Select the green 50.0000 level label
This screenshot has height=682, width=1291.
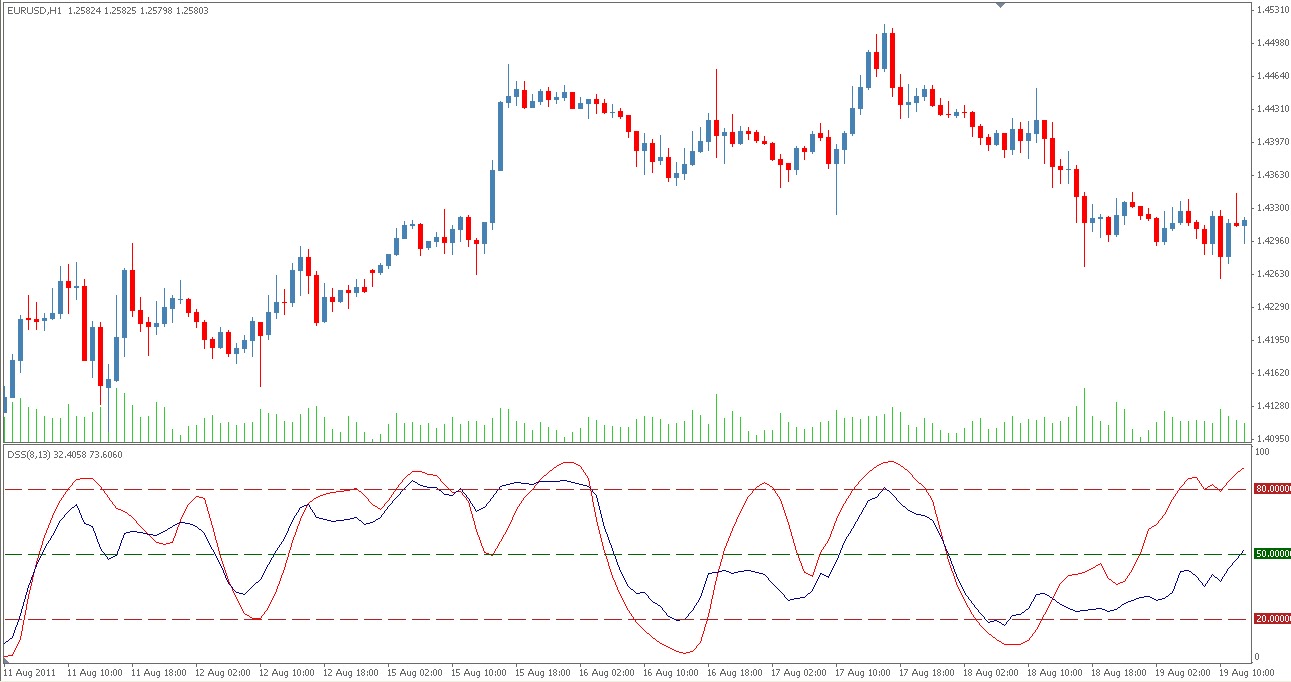[x=1272, y=554]
